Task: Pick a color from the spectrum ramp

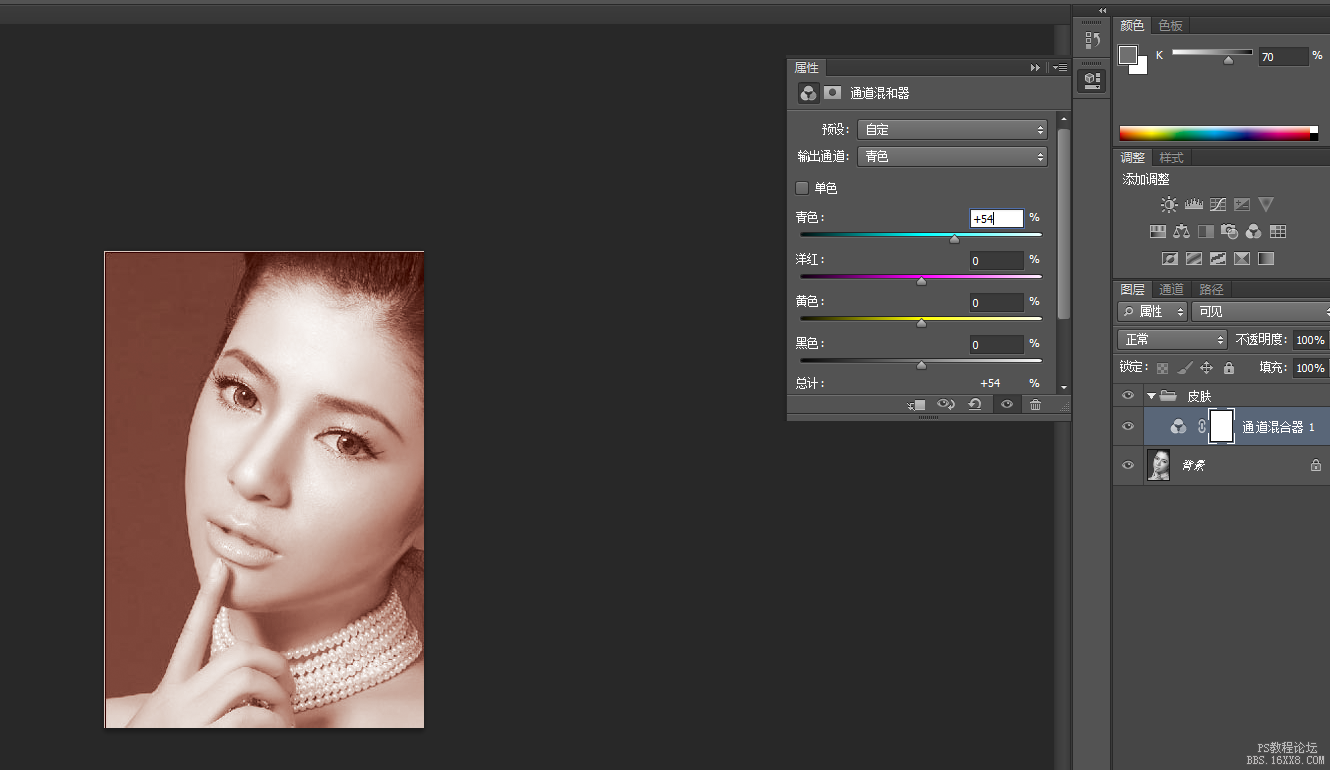Action: (x=1214, y=133)
